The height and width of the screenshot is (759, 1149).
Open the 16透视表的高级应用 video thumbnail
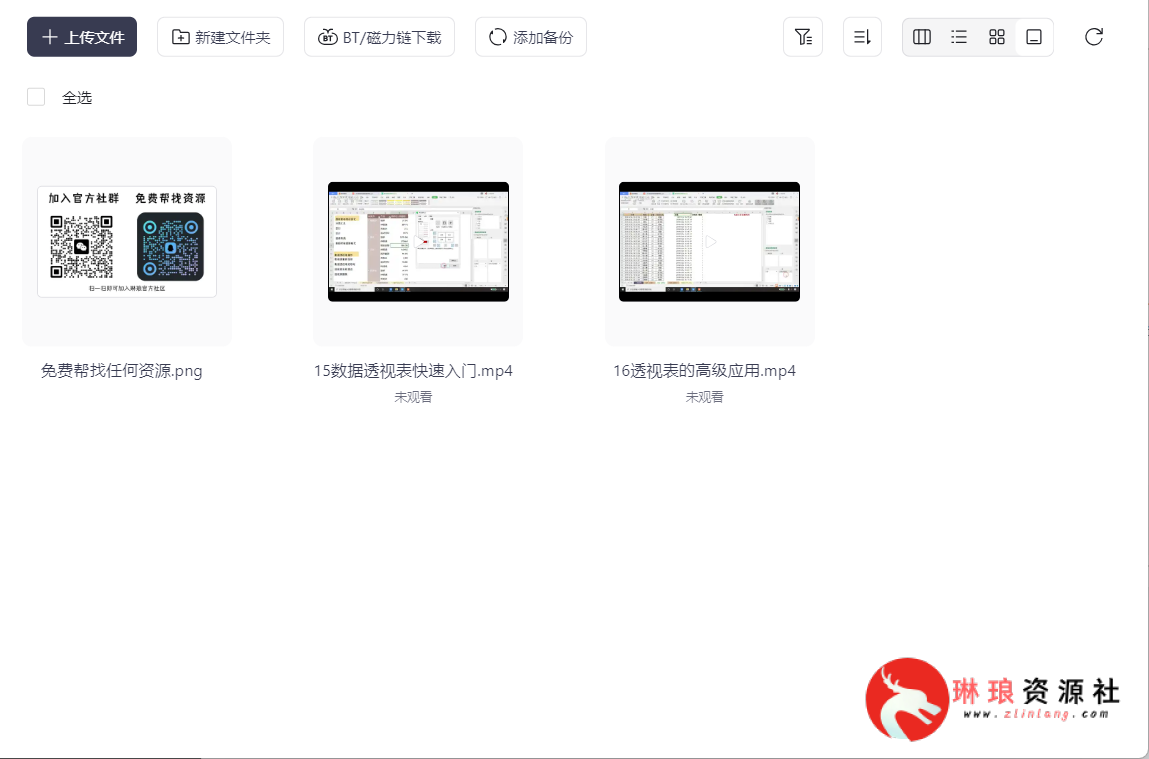click(709, 241)
